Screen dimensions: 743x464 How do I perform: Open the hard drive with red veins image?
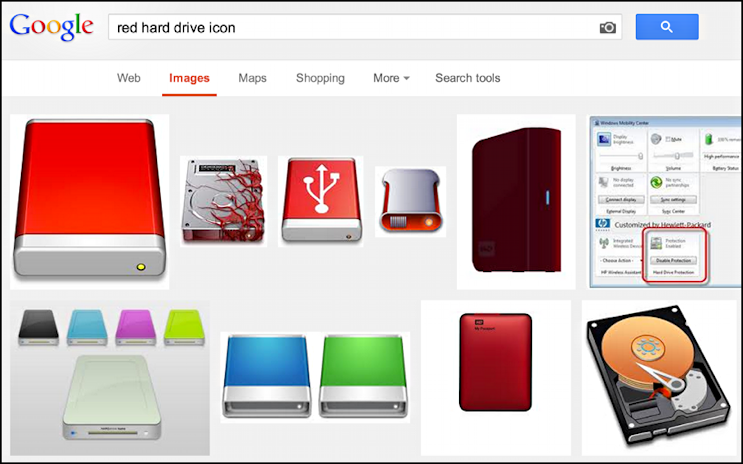click(223, 201)
